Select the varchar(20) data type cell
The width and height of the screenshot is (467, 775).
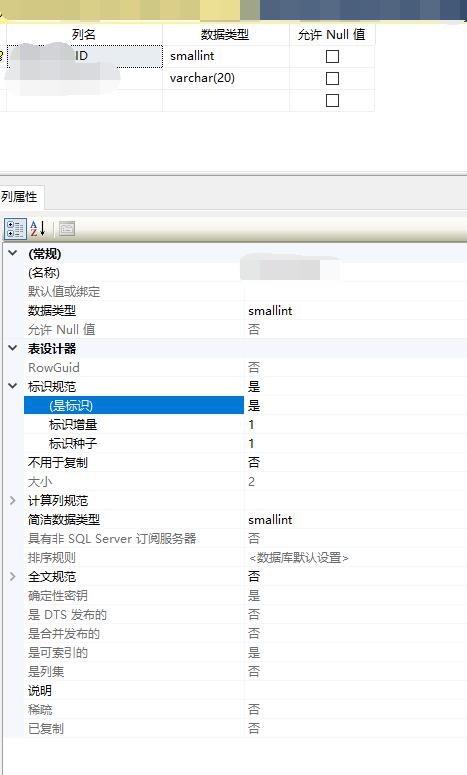click(x=225, y=78)
